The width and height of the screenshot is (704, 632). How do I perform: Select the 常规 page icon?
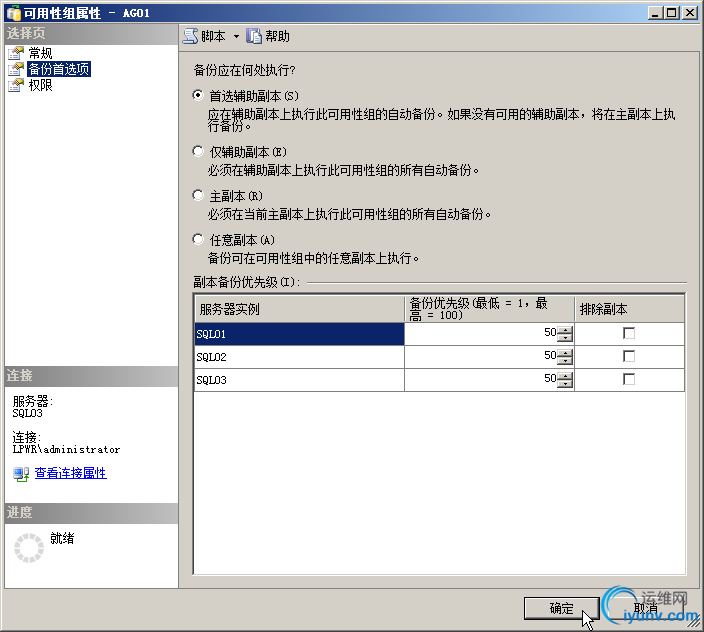(x=16, y=53)
